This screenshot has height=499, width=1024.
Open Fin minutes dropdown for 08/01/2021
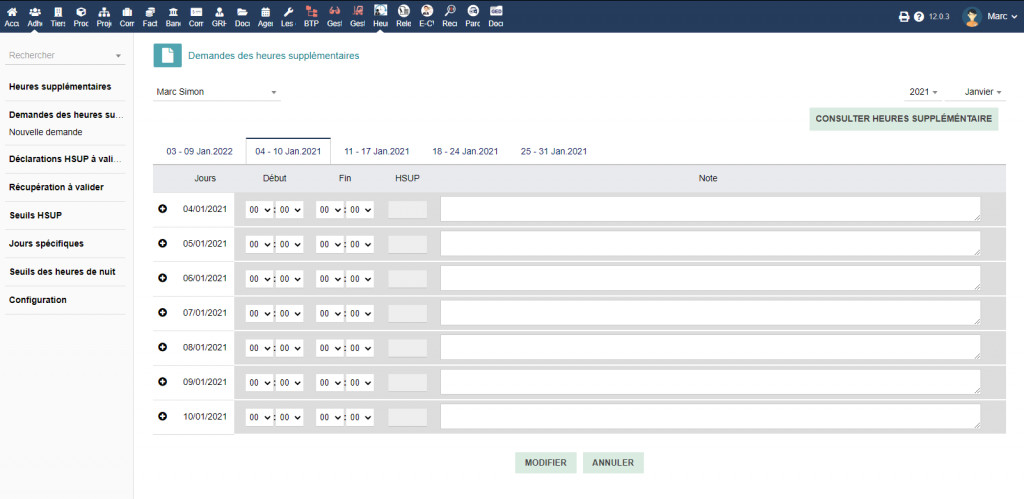360,348
